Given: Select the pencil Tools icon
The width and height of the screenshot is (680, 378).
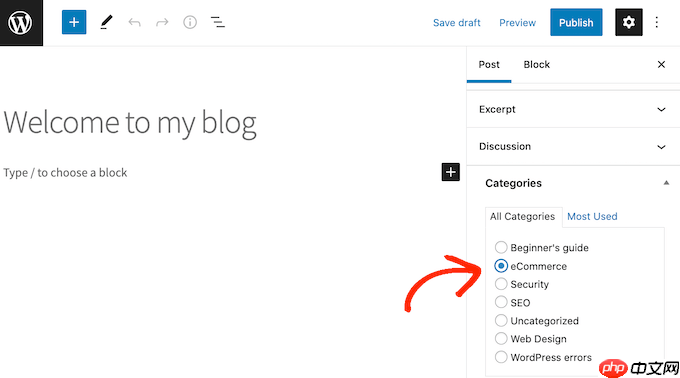Looking at the screenshot, I should 106,22.
